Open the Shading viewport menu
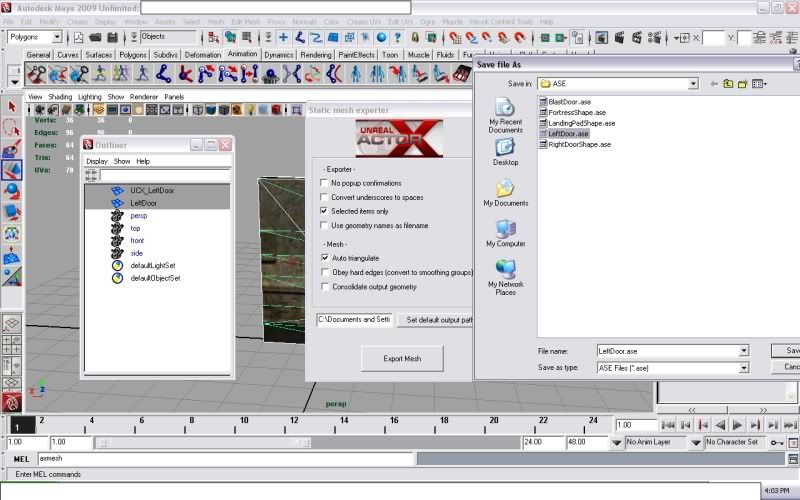Viewport: 800px width, 500px height. pos(60,97)
